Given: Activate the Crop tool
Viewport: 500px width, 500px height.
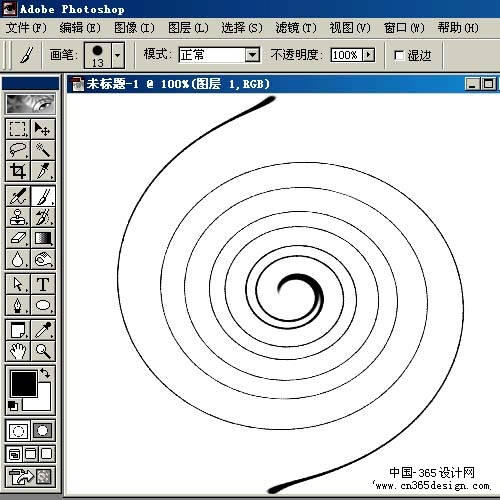Looking at the screenshot, I should coord(18,171).
